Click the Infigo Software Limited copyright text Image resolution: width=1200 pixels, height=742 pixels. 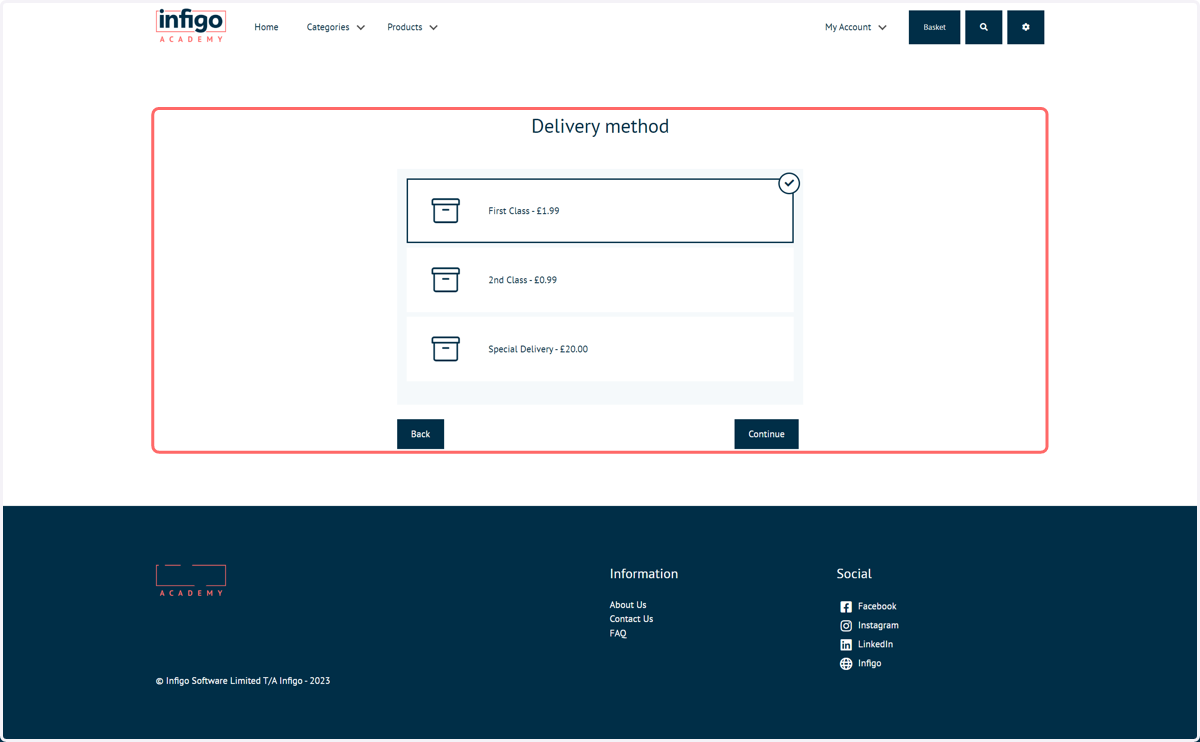[x=243, y=681]
